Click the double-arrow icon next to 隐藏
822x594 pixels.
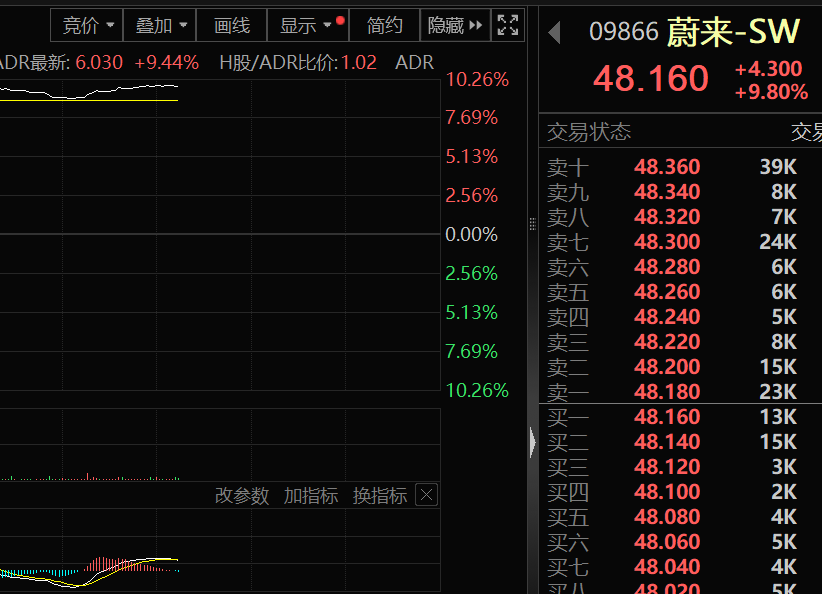pos(476,25)
